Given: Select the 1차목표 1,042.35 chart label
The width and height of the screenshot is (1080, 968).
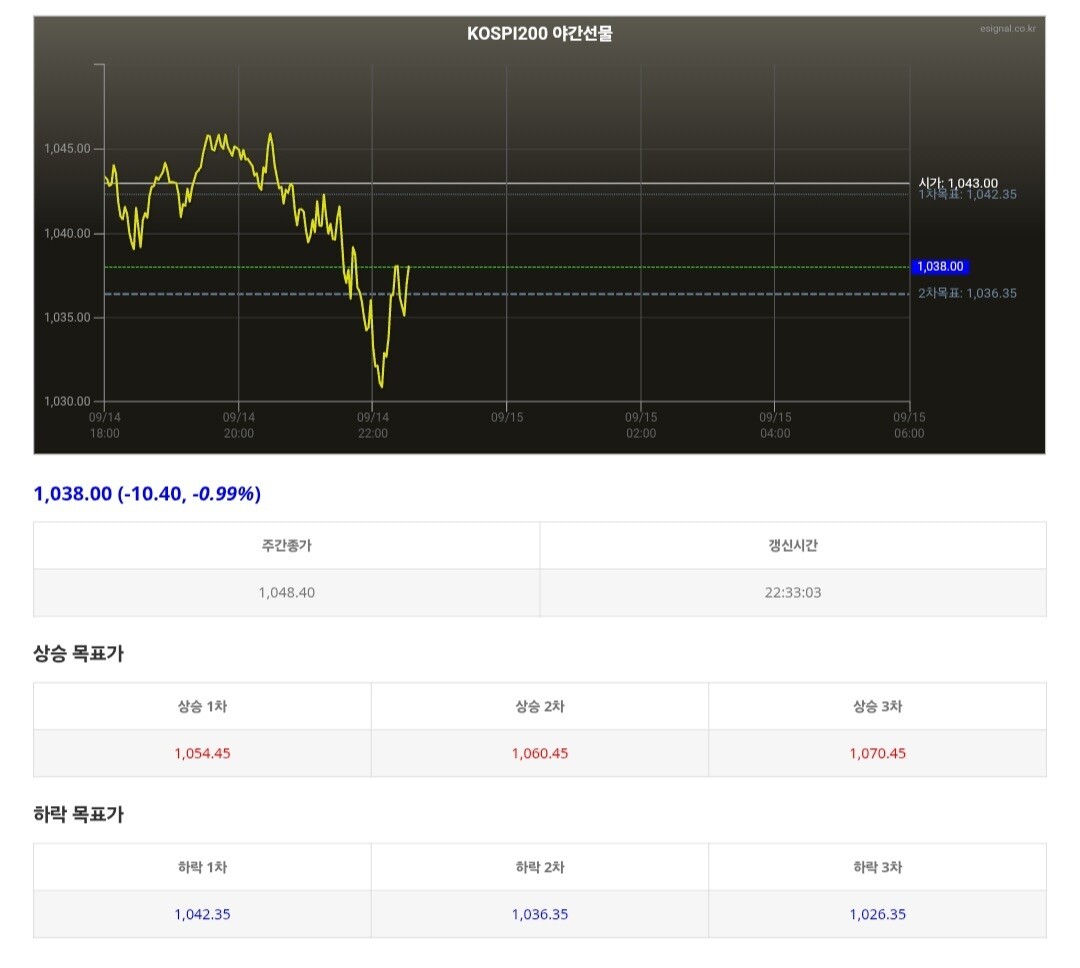Looking at the screenshot, I should 967,194.
